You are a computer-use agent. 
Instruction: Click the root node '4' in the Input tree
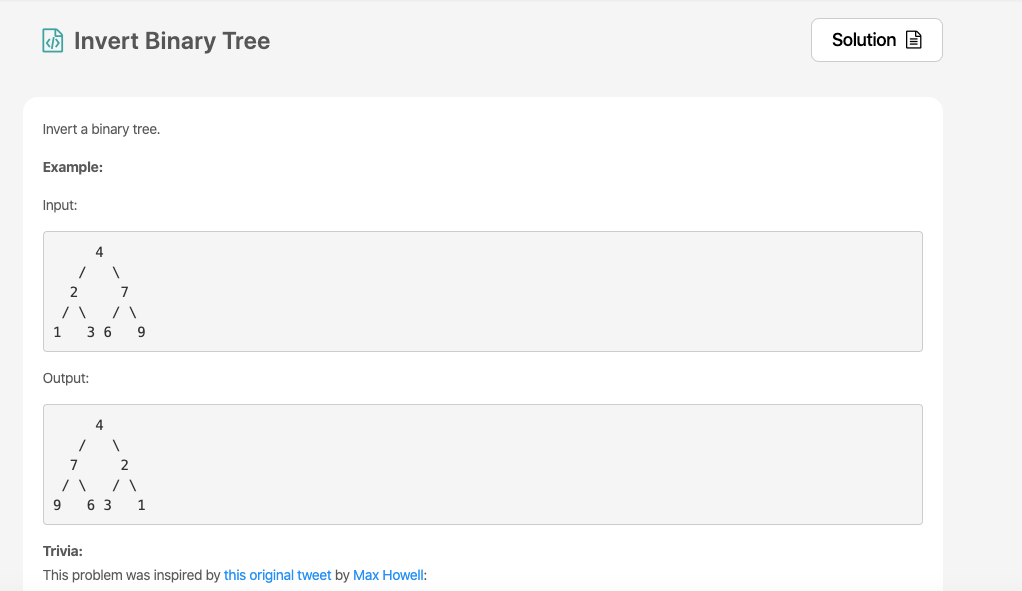tap(98, 251)
